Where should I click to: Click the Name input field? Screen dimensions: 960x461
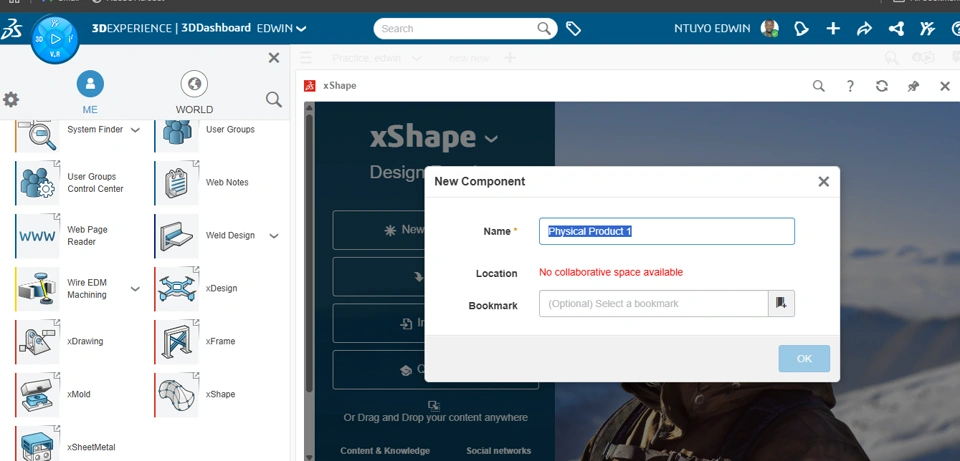[x=667, y=231]
